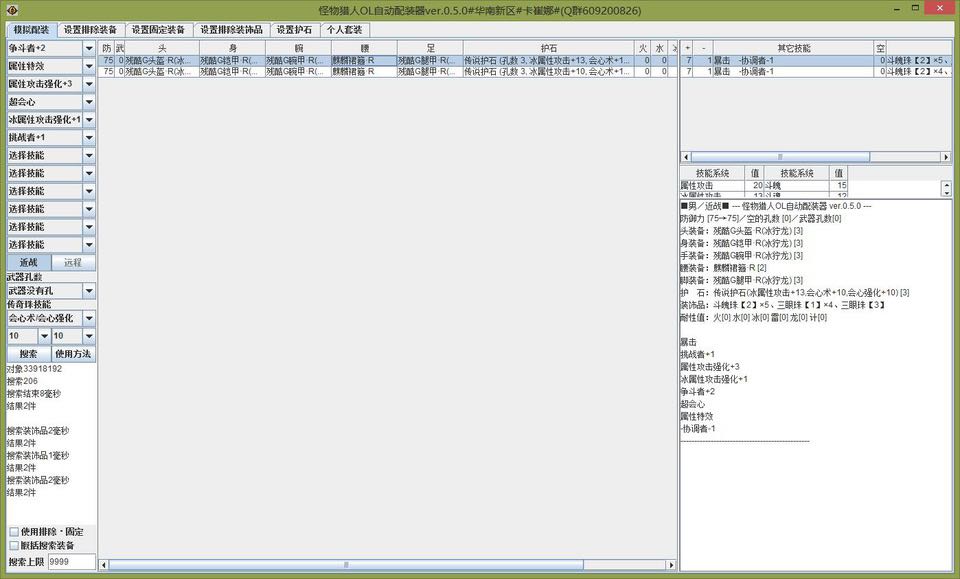
Task: Click the right arrow of the 其它技能 panel scrollbar
Action: tap(946, 157)
